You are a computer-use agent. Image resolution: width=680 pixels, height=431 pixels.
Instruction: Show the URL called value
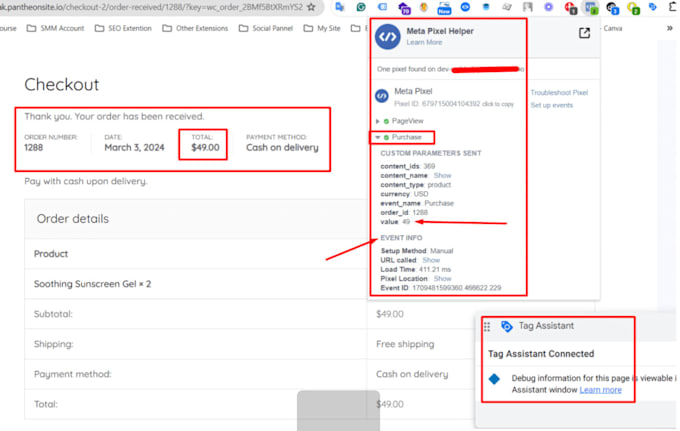click(x=431, y=260)
